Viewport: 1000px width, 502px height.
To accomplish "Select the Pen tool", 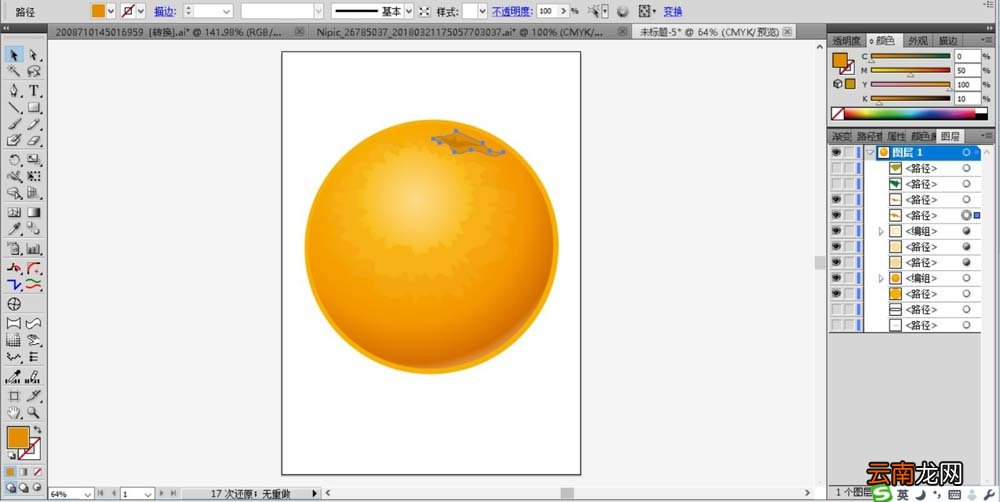I will (14, 91).
